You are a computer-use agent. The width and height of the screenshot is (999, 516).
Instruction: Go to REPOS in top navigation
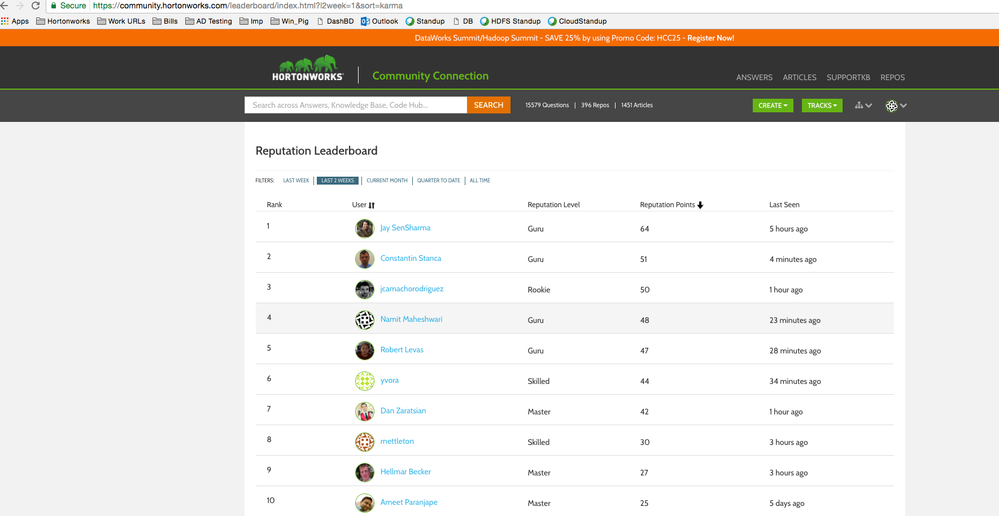(893, 78)
